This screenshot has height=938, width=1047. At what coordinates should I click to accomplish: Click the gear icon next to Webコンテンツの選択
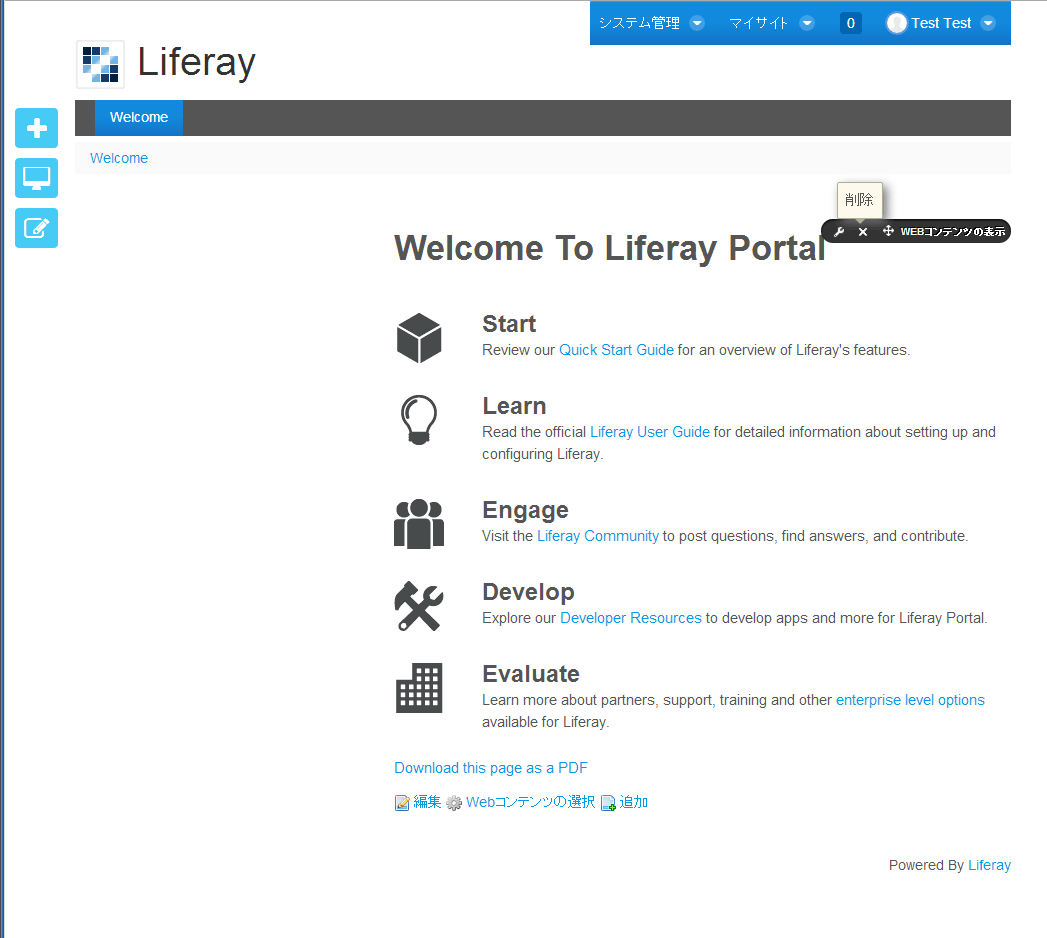tap(454, 802)
